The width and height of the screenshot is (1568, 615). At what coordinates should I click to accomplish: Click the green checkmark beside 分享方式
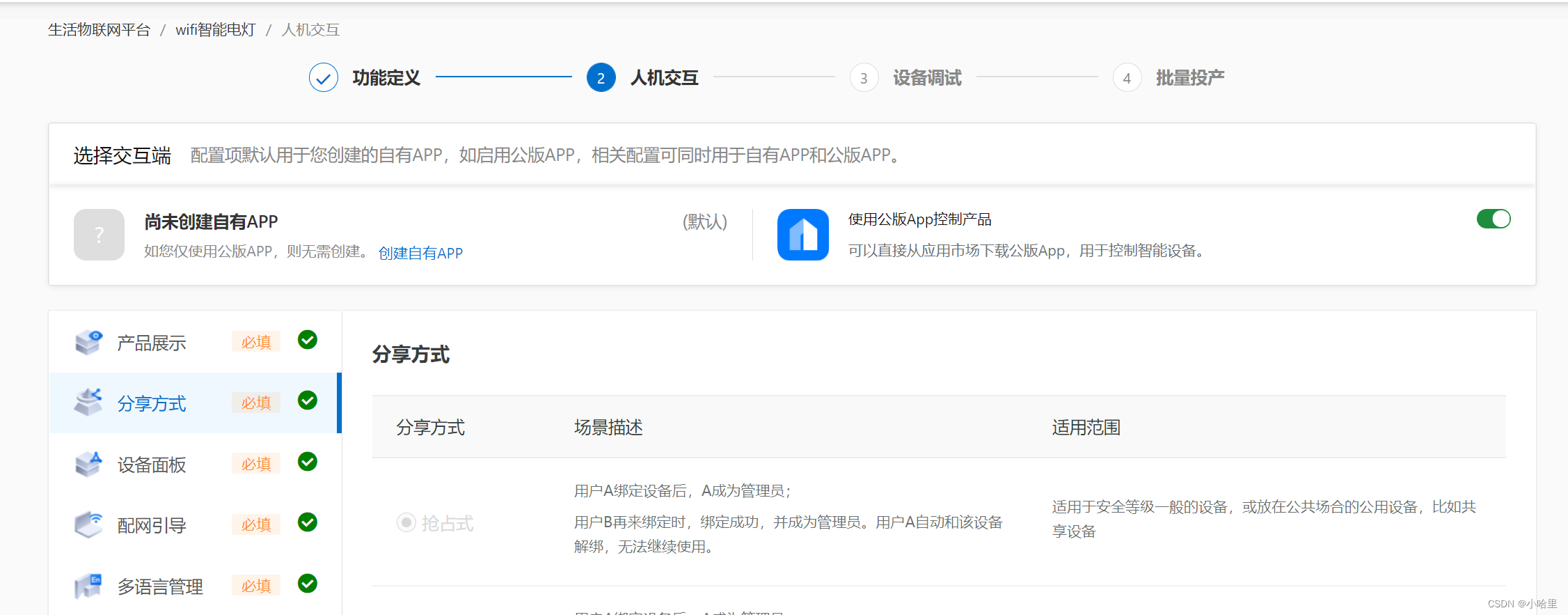[x=308, y=400]
